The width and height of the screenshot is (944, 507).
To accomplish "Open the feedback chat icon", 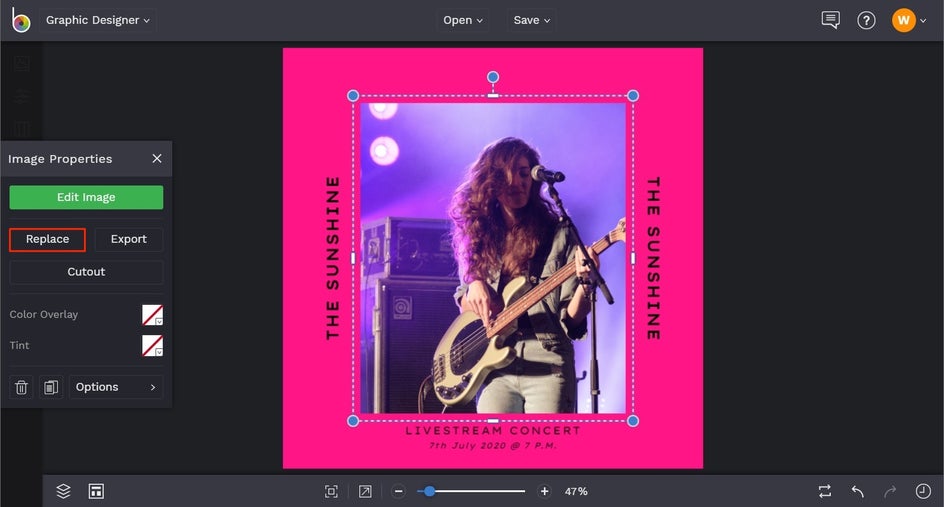I will tap(830, 20).
